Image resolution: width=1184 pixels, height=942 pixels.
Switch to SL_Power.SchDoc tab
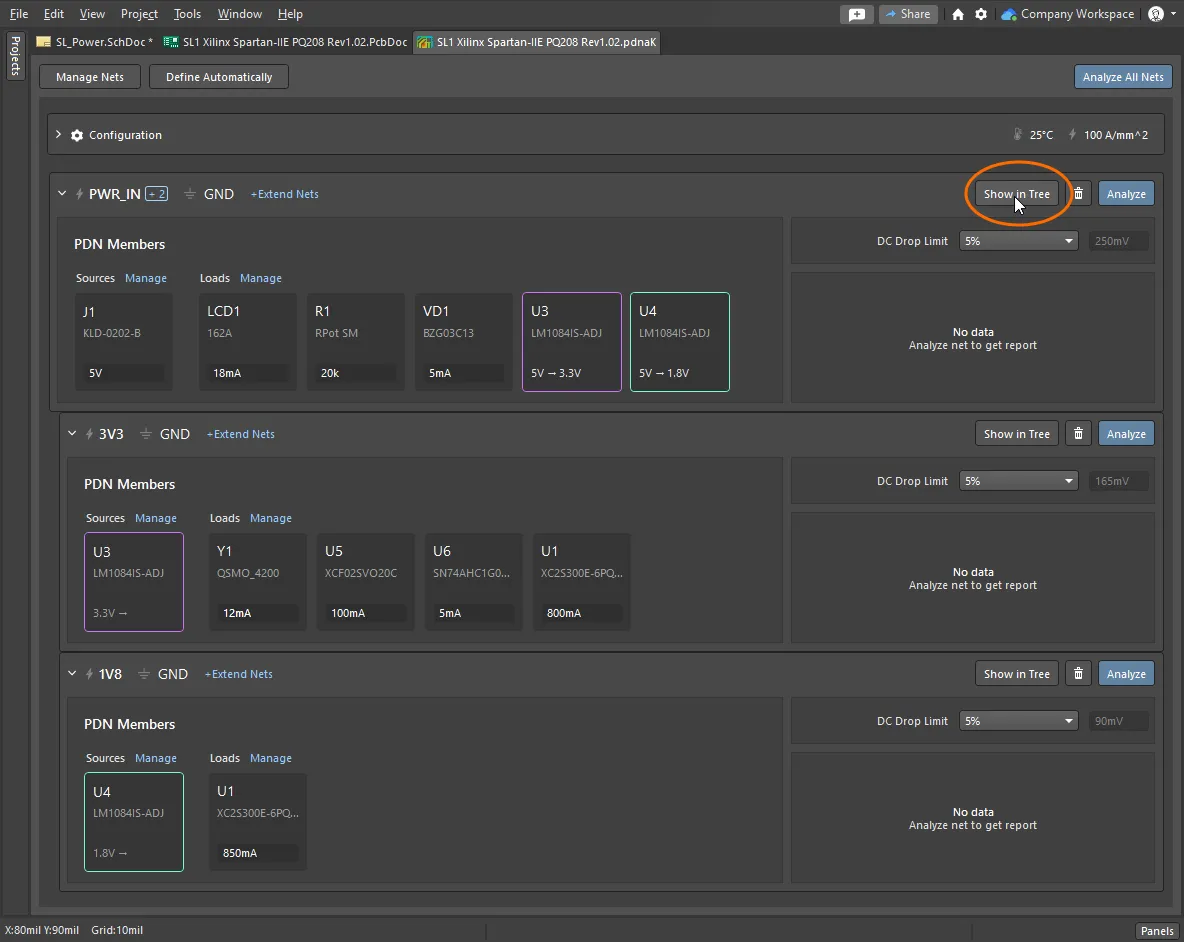97,42
